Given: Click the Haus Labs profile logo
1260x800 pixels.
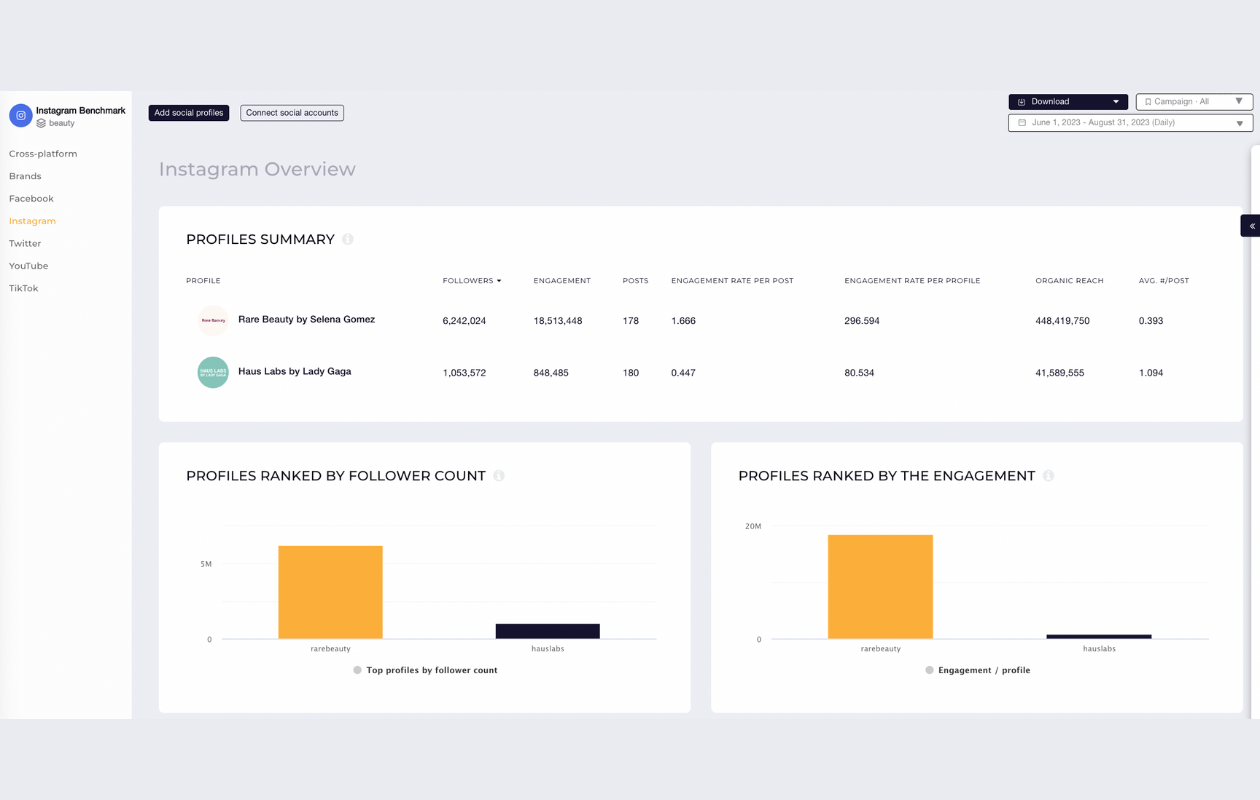Looking at the screenshot, I should 213,372.
